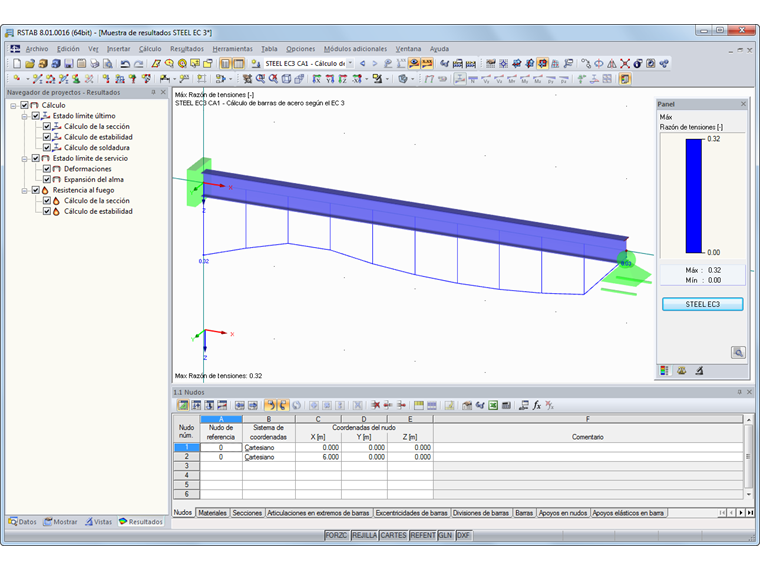Click the delete row red X table icon

pyautogui.click(x=376, y=405)
